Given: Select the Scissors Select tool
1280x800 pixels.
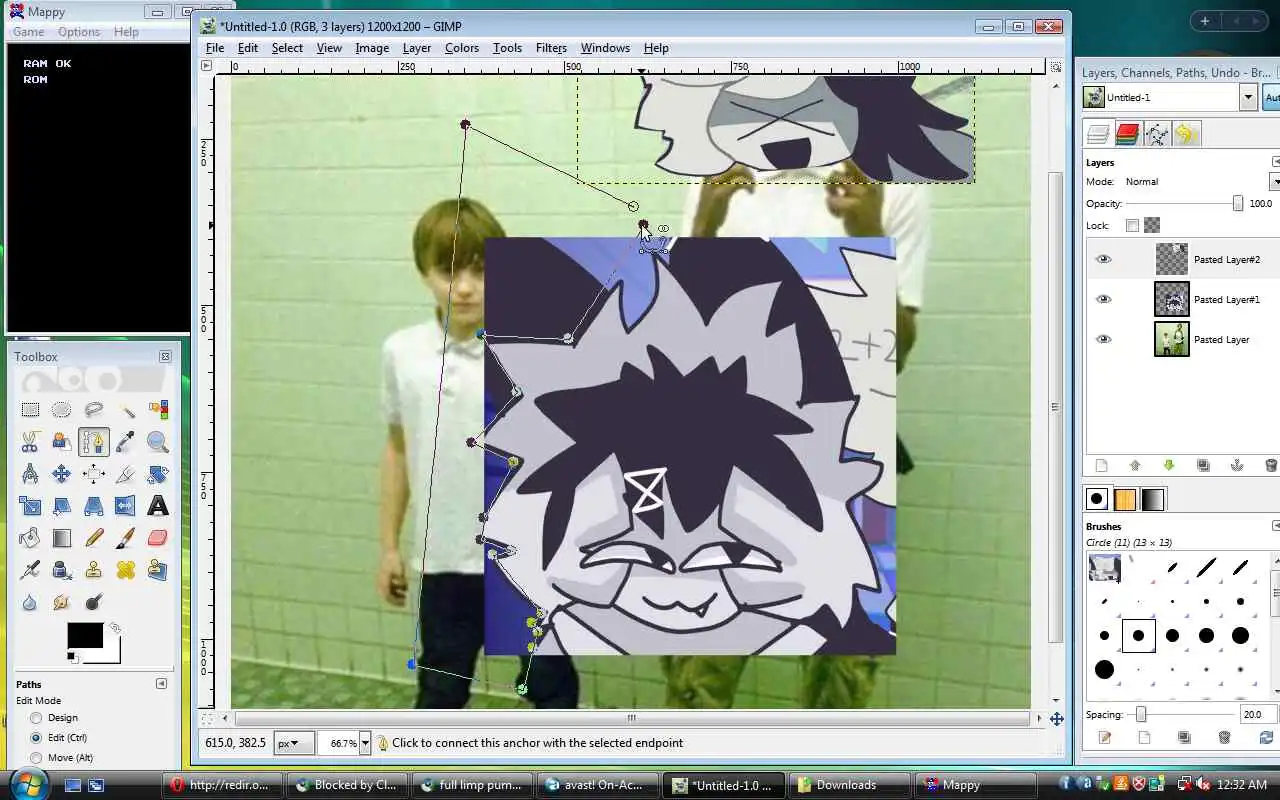Looking at the screenshot, I should pyautogui.click(x=30, y=442).
